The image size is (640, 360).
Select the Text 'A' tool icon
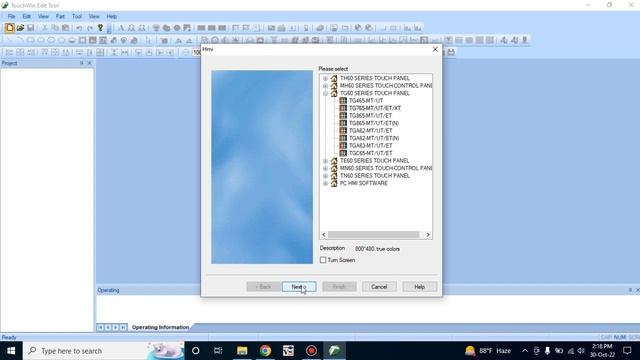click(121, 28)
